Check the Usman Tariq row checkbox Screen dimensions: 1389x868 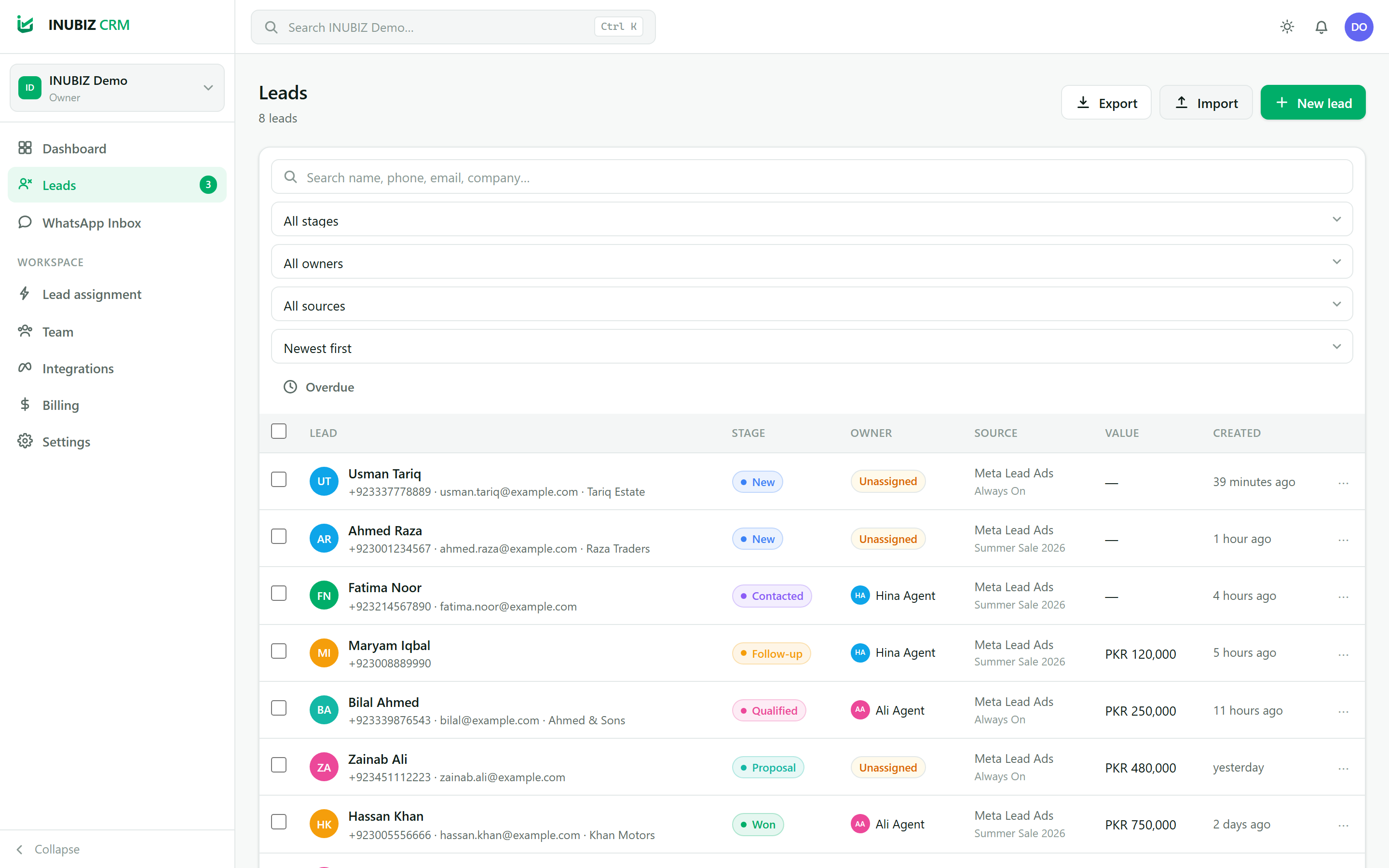click(x=278, y=479)
